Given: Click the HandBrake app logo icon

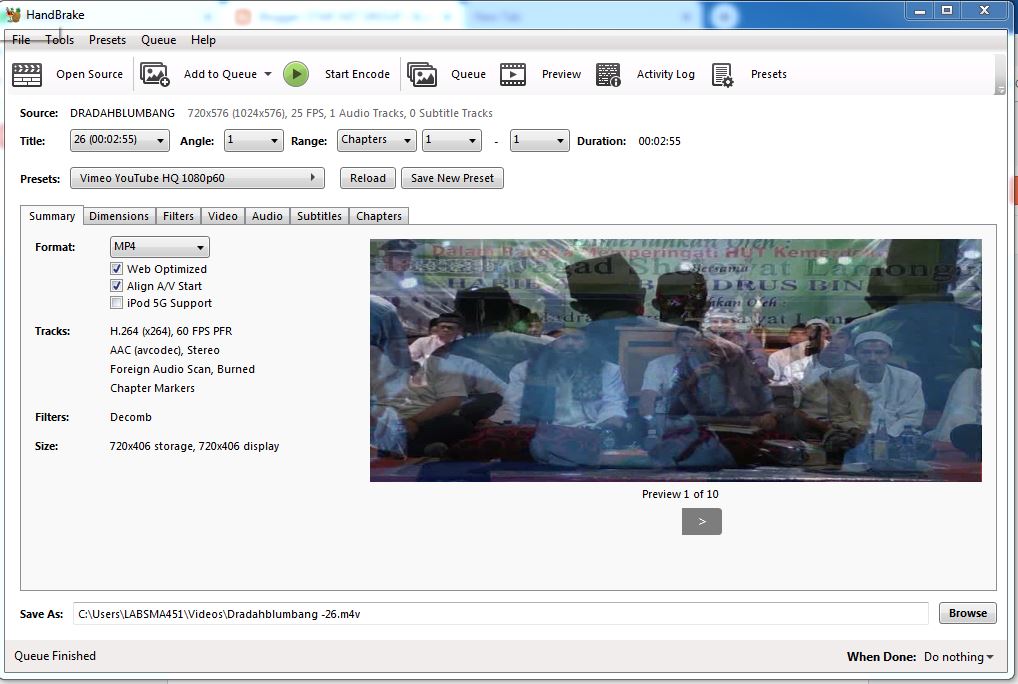Looking at the screenshot, I should [12, 14].
